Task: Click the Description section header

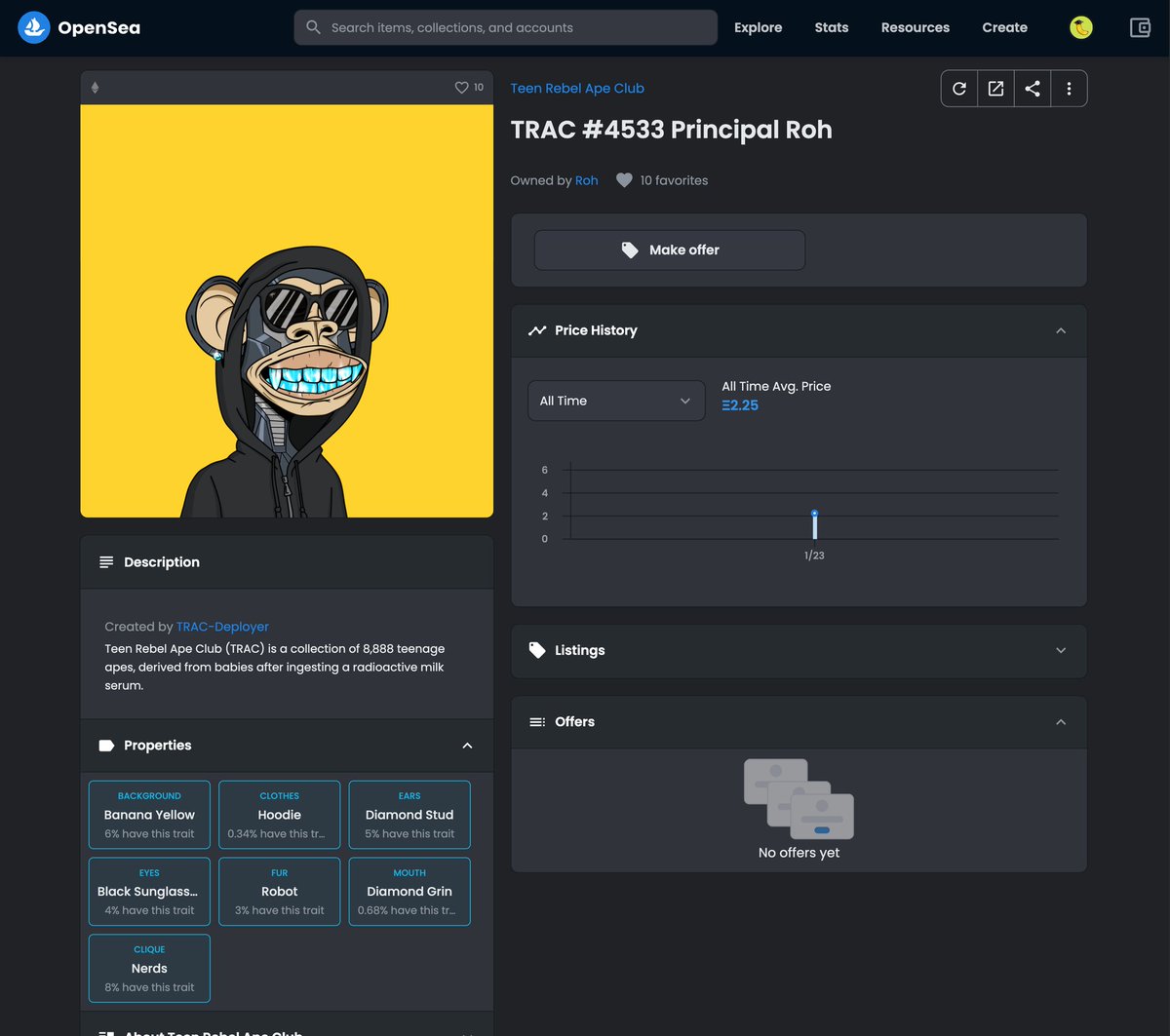Action: click(x=287, y=562)
